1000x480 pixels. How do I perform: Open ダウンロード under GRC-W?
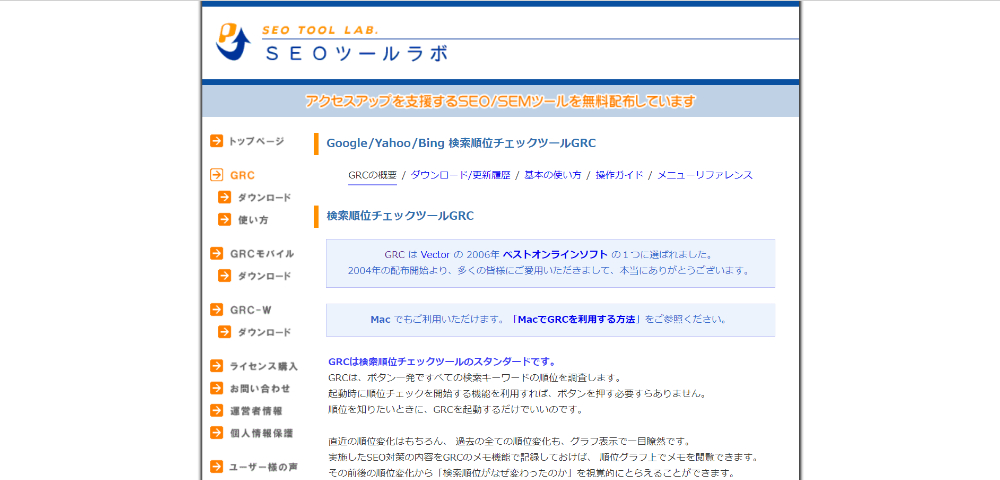pyautogui.click(x=264, y=332)
